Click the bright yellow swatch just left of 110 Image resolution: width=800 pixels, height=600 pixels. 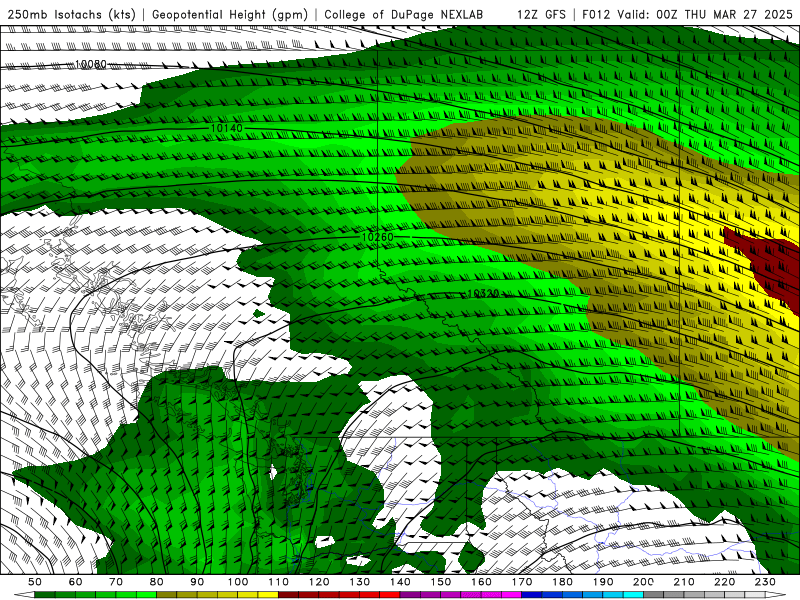pos(268,594)
